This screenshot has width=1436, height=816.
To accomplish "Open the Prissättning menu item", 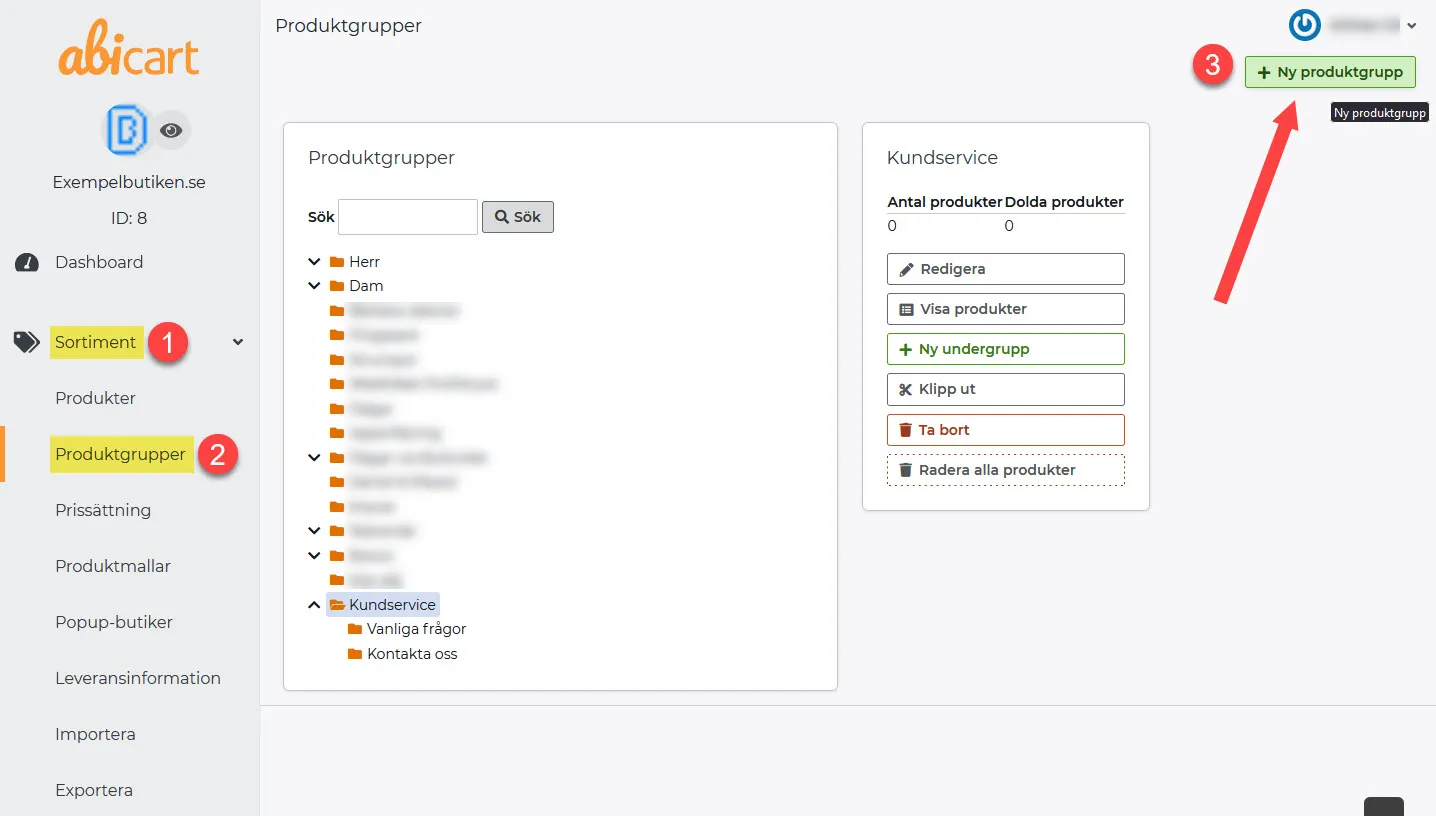I will click(x=103, y=510).
